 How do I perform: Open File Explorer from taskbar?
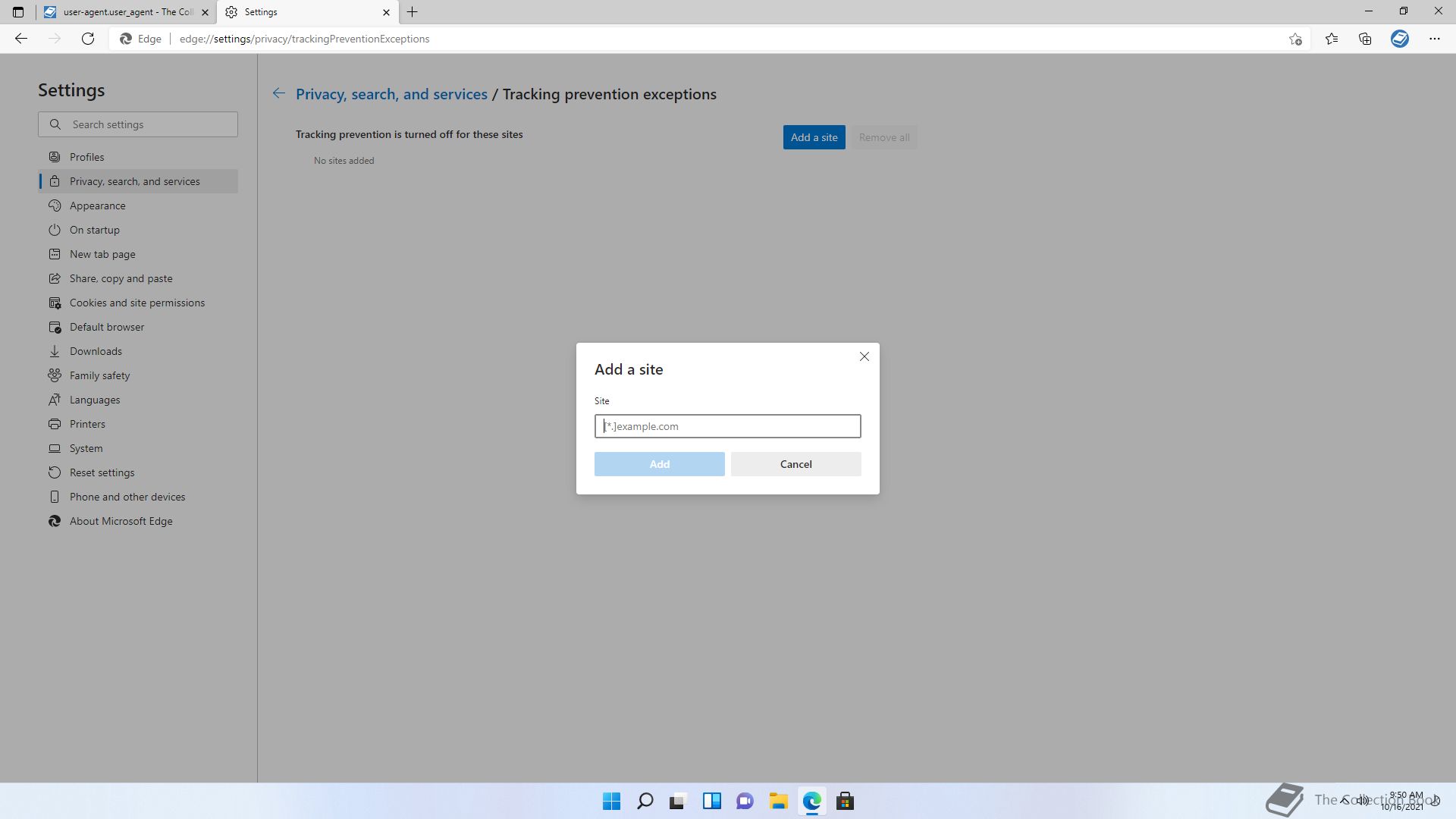pos(778,801)
